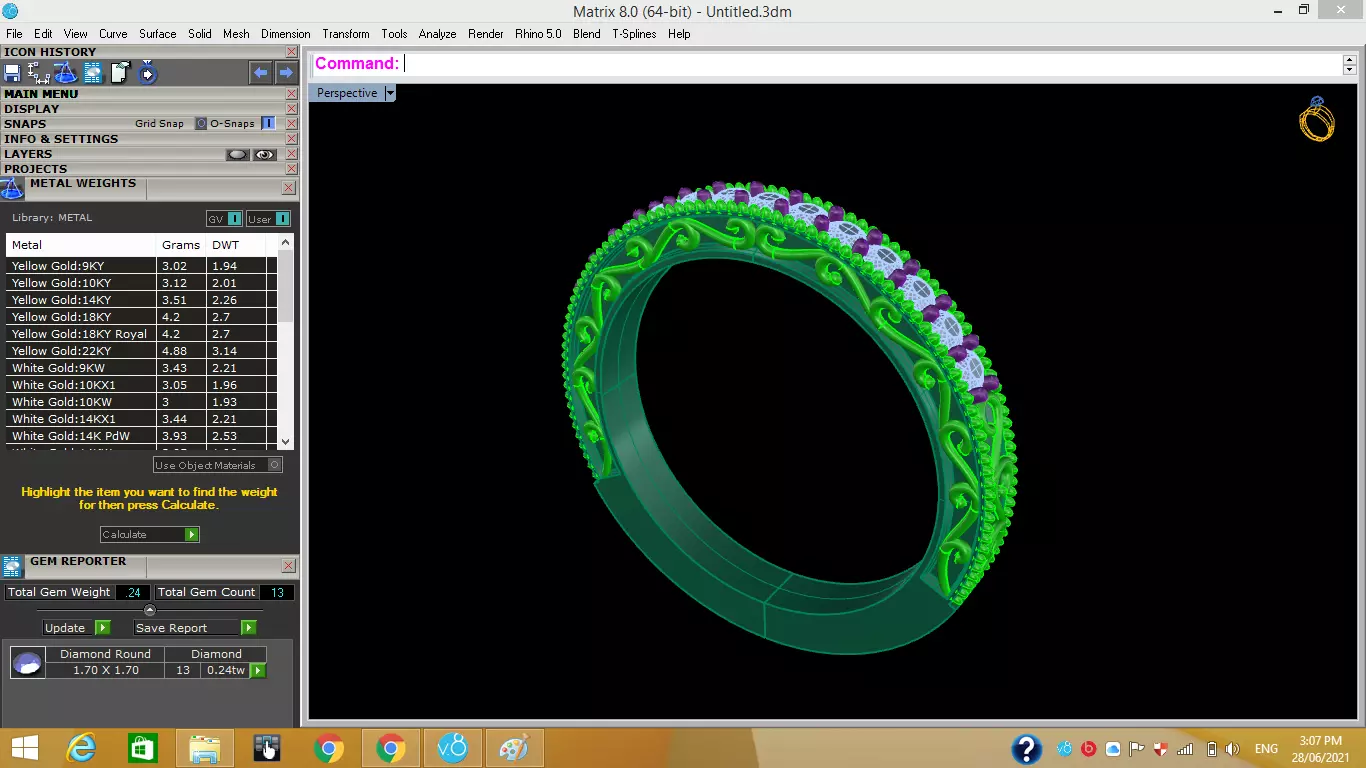Open the Paint palette icon in taskbar
The width and height of the screenshot is (1366, 768).
[514, 748]
